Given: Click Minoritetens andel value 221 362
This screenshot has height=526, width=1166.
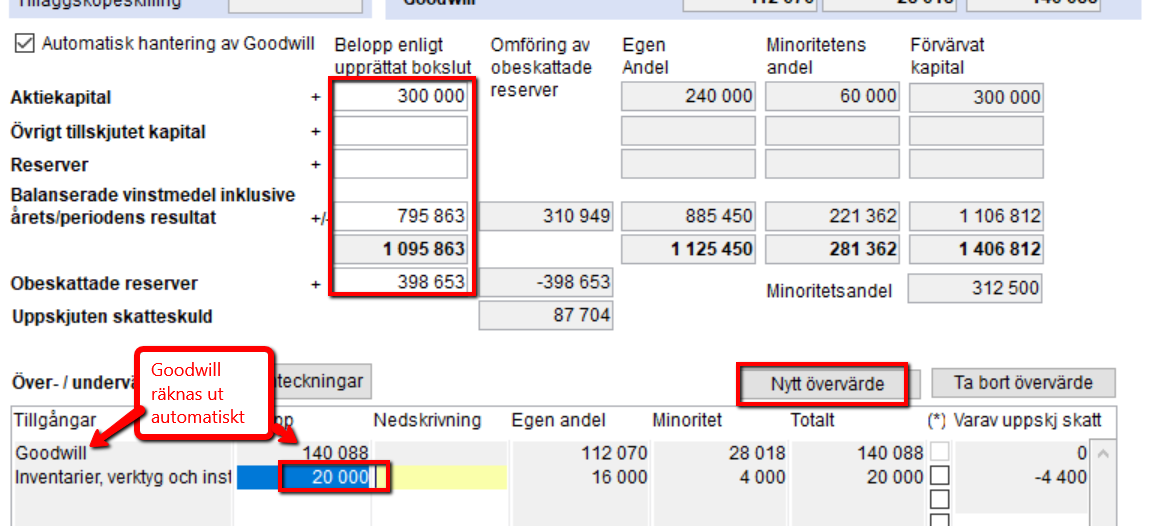Looking at the screenshot, I should tap(831, 217).
